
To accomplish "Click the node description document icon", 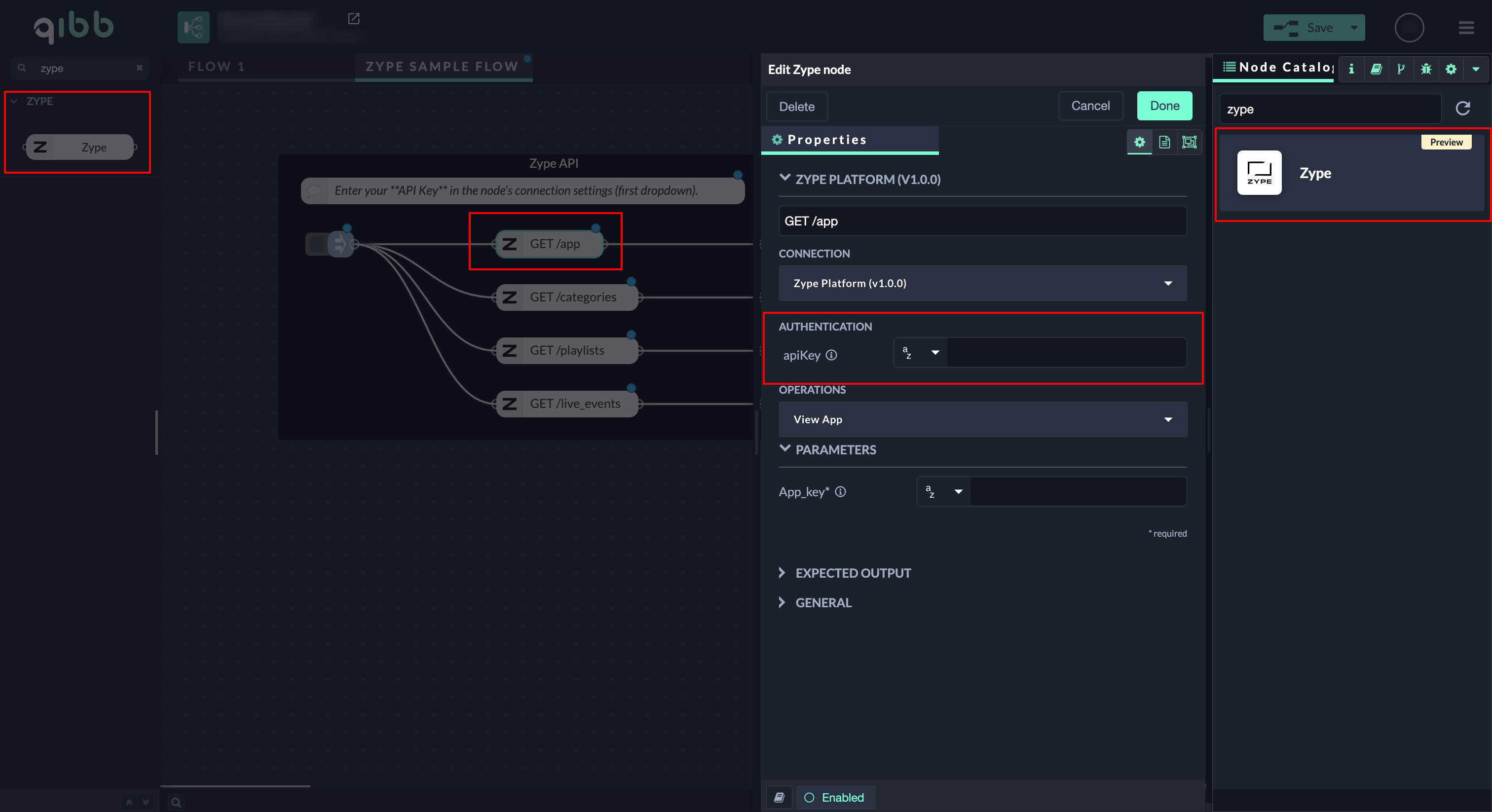I will click(1164, 142).
